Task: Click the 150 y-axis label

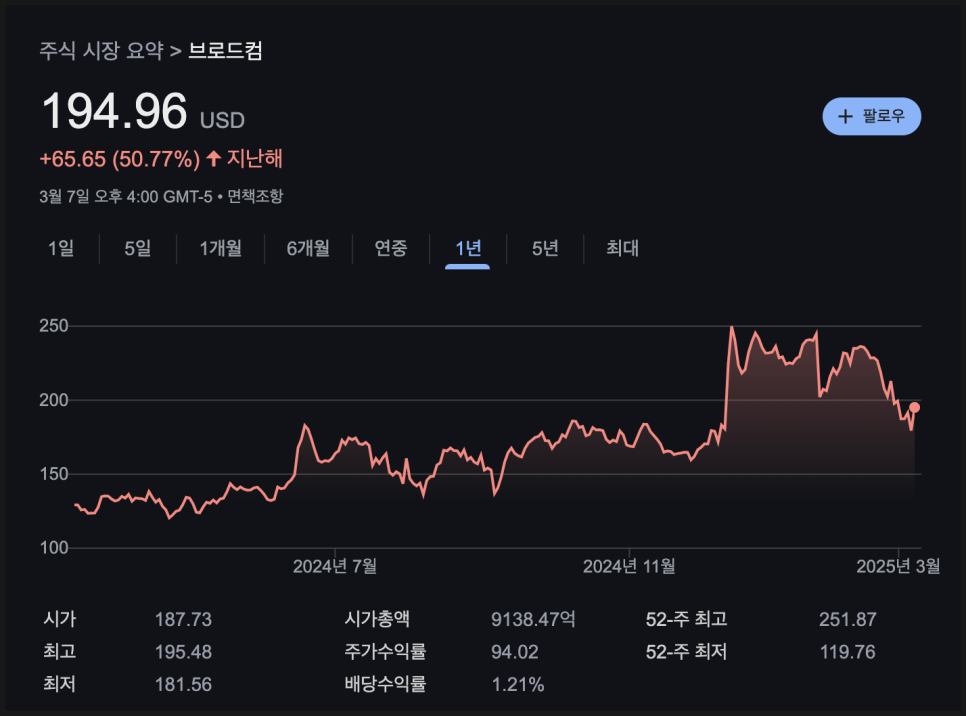Action: pyautogui.click(x=54, y=474)
